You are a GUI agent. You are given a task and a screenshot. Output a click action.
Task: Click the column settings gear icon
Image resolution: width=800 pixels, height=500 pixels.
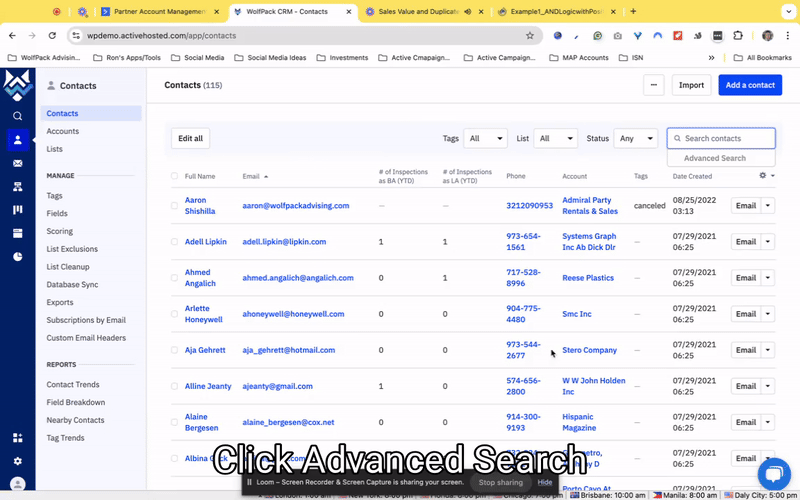pos(763,176)
